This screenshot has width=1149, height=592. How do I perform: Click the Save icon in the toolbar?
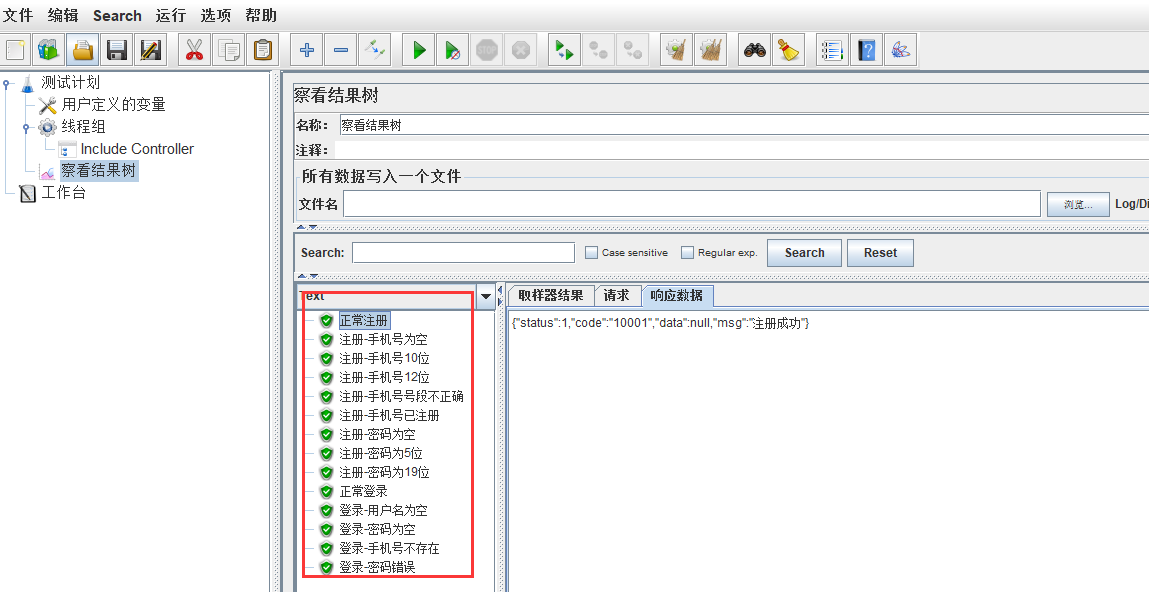(x=115, y=49)
